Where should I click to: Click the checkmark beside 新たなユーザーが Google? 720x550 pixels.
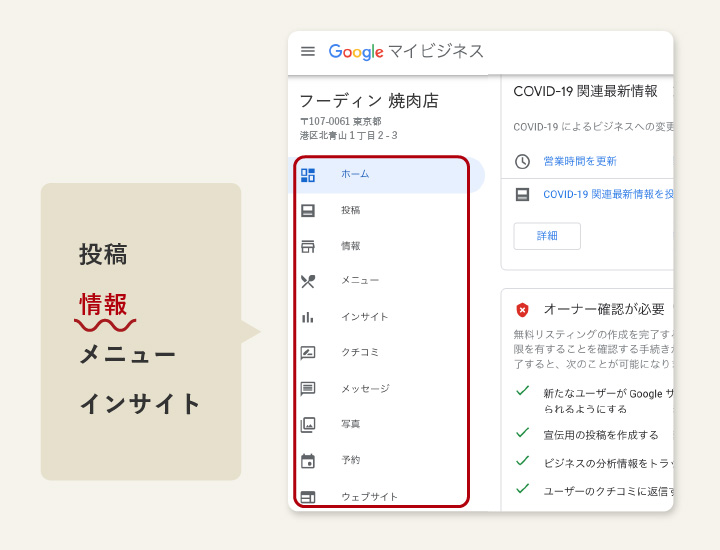tap(523, 391)
